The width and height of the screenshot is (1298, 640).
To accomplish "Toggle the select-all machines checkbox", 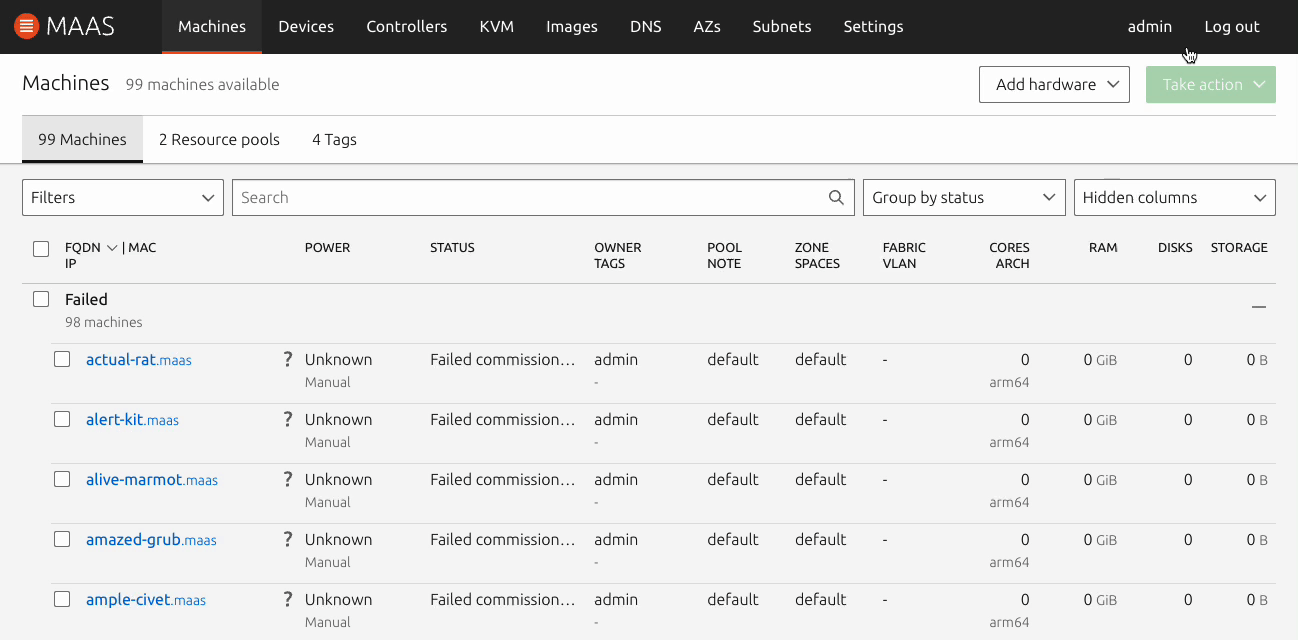I will [41, 249].
